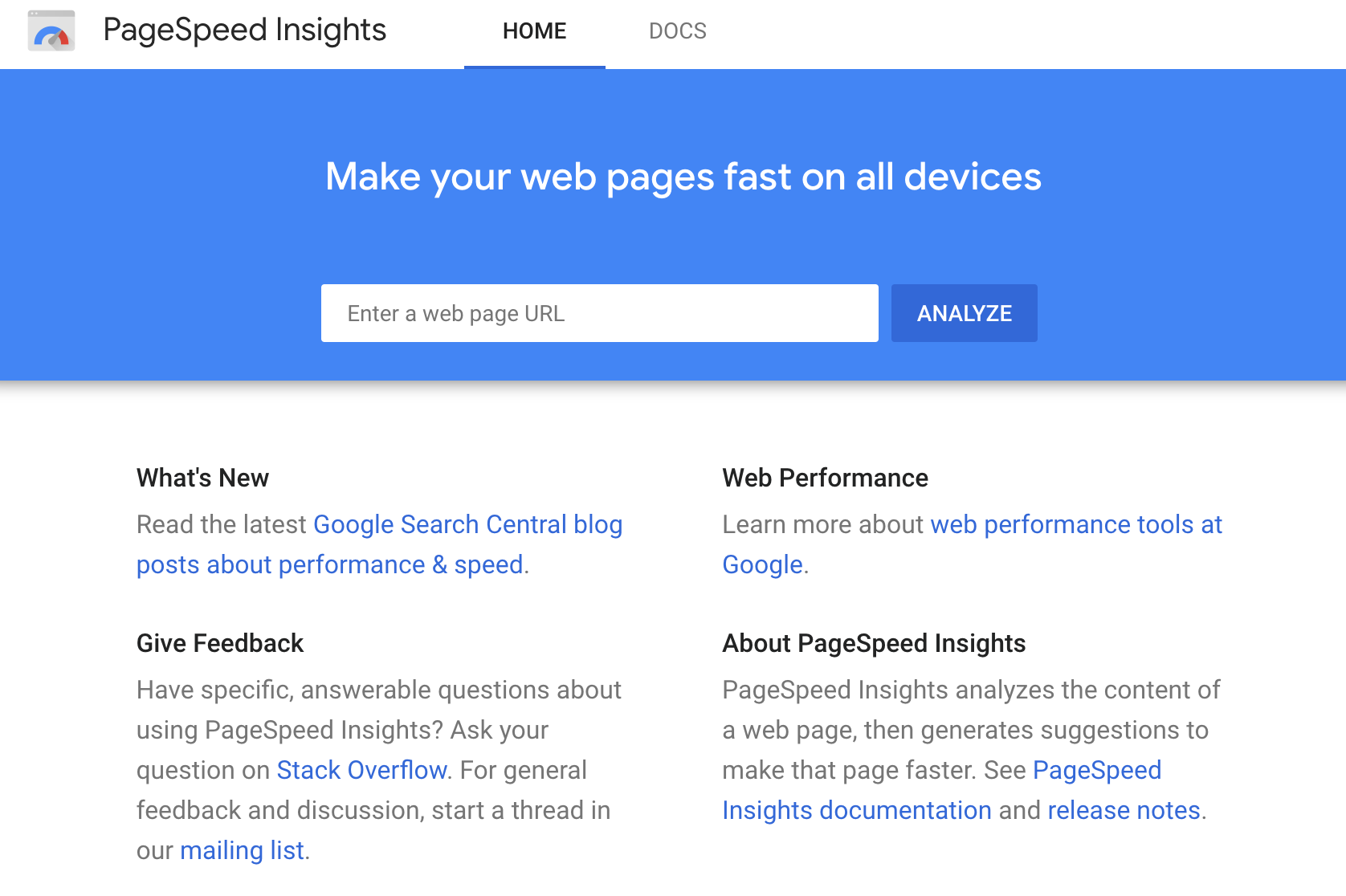Screen dimensions: 1346x896
Task: View the "release notes" link
Action: point(1123,810)
